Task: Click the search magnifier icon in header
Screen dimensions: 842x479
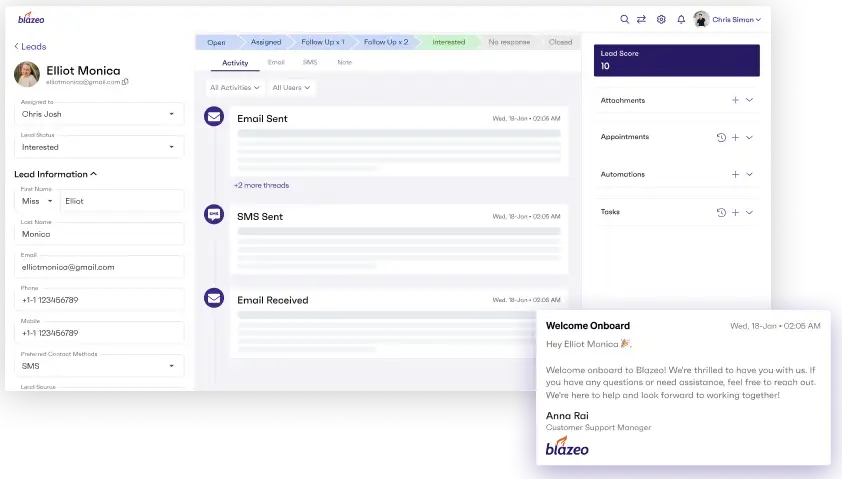Action: click(625, 19)
